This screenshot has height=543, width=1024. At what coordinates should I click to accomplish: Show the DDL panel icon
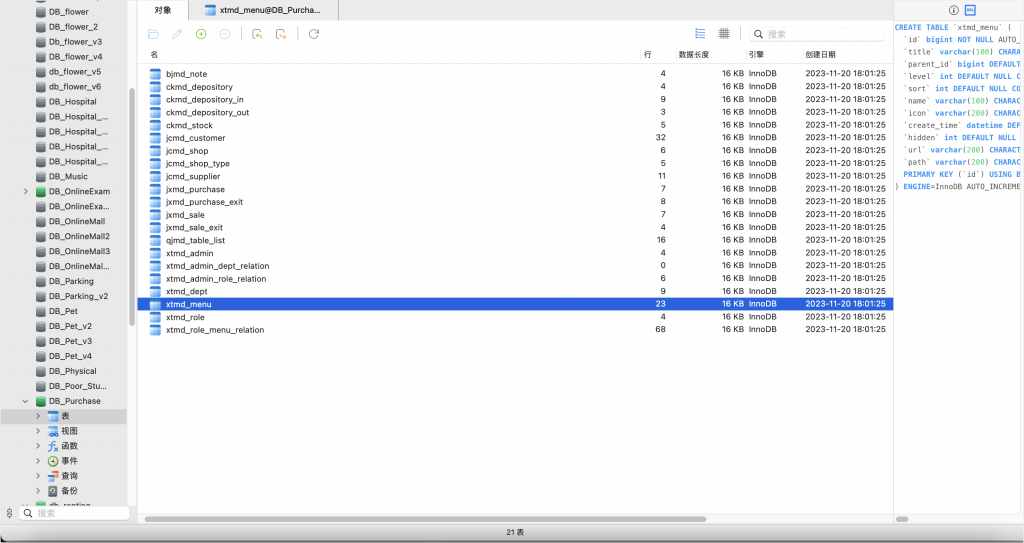(x=969, y=10)
